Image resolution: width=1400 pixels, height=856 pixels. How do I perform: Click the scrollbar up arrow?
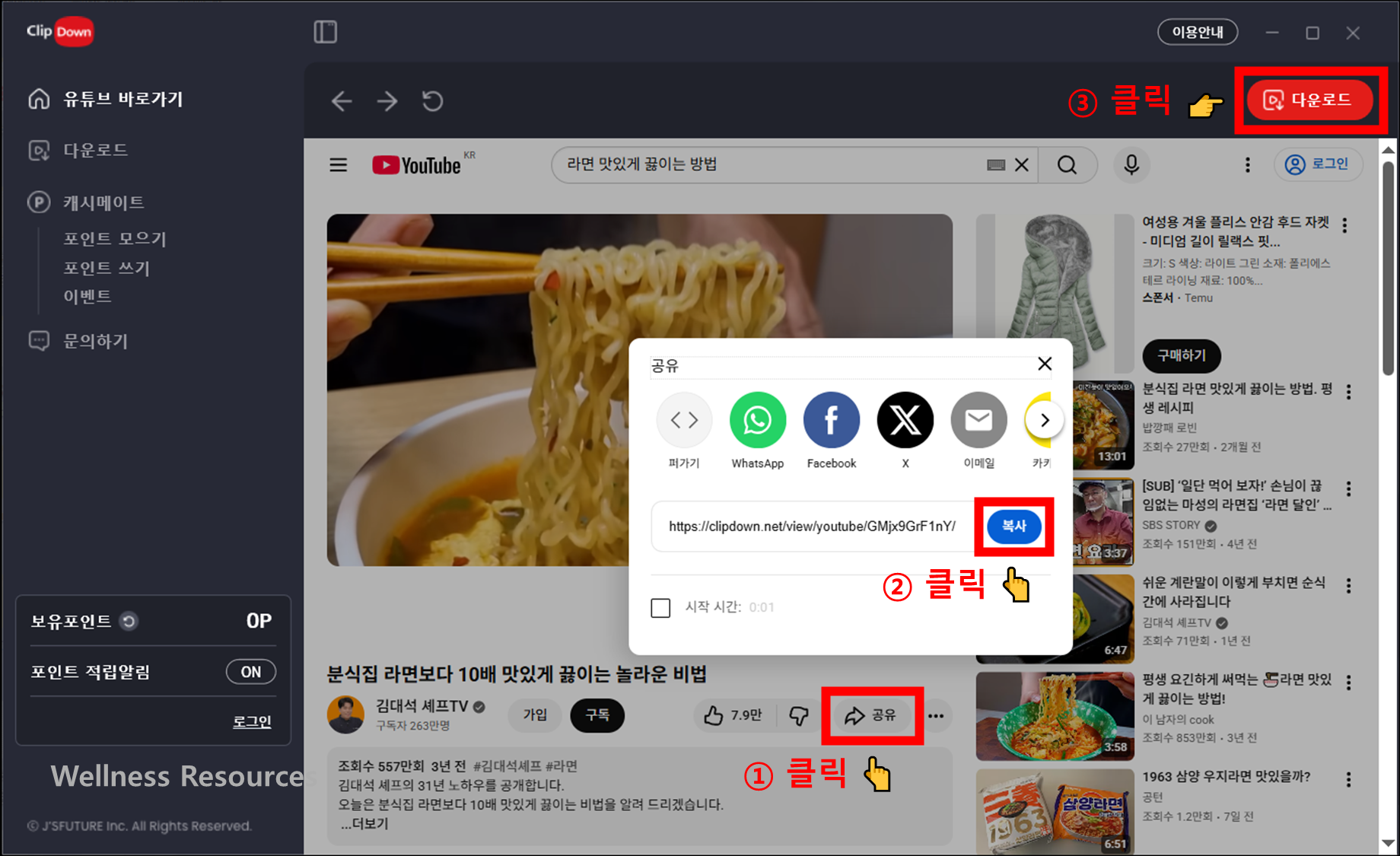click(1389, 150)
